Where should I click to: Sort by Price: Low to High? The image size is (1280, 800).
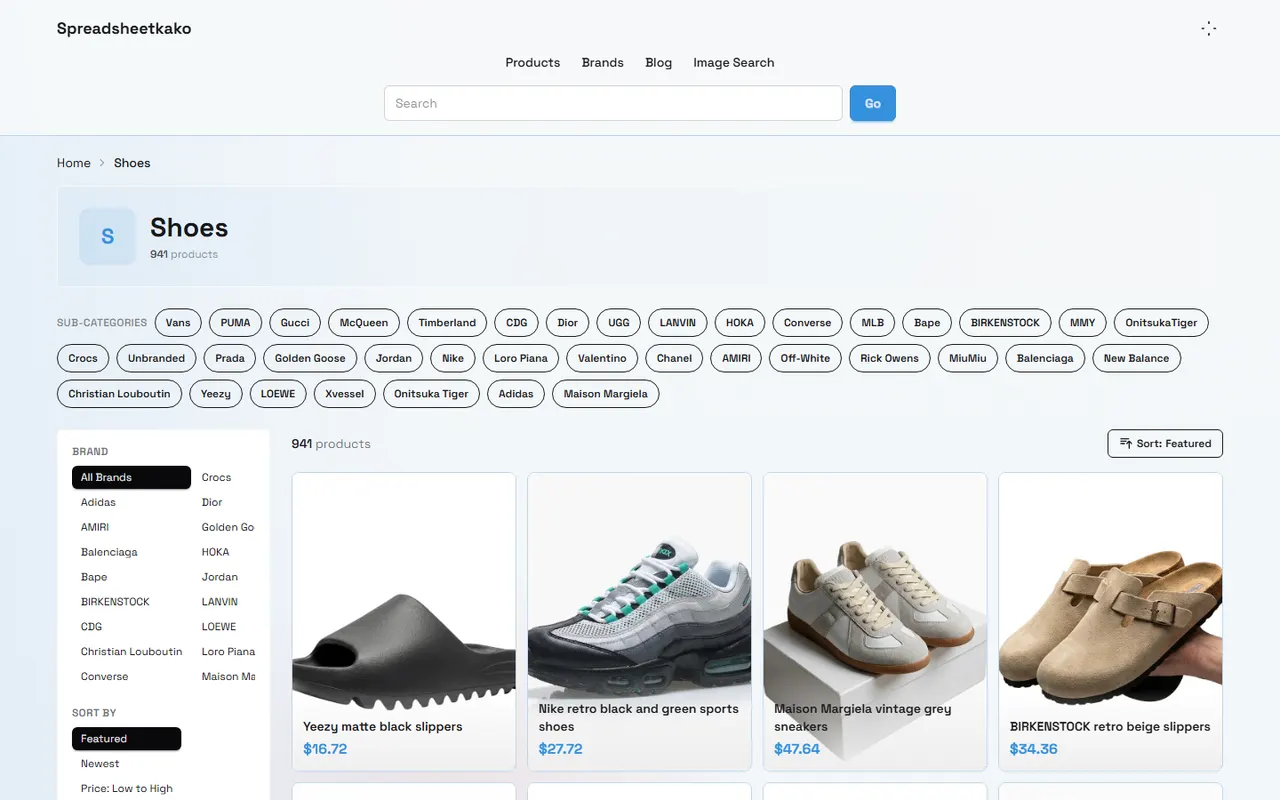tap(127, 789)
